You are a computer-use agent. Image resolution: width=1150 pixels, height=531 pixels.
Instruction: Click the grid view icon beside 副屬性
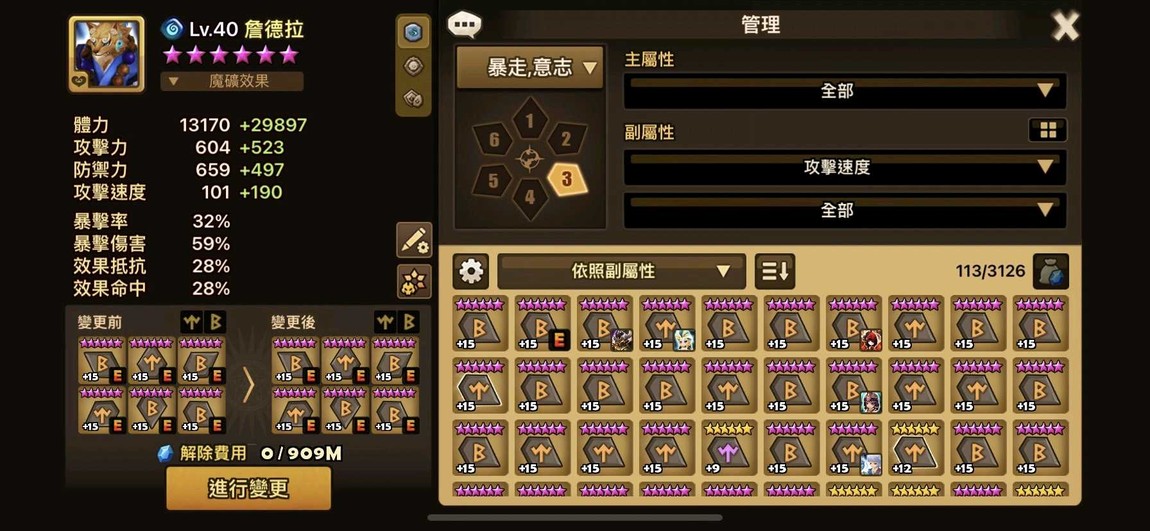[x=1047, y=131]
